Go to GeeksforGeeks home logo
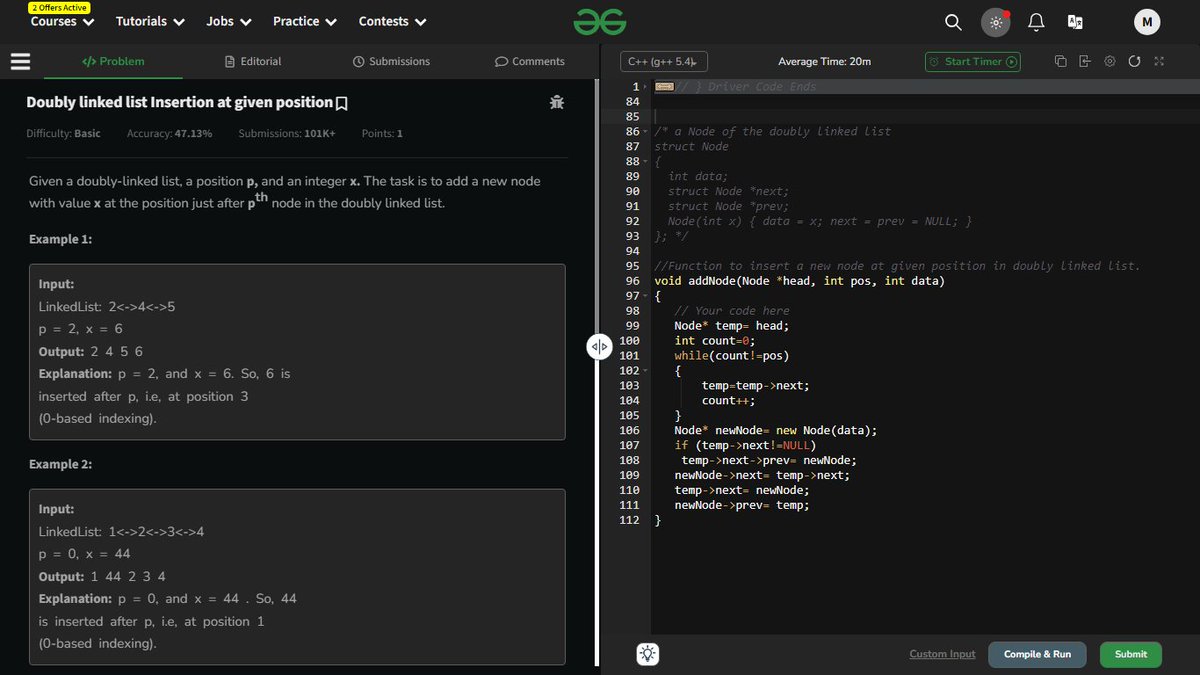The height and width of the screenshot is (675, 1200). pos(600,21)
